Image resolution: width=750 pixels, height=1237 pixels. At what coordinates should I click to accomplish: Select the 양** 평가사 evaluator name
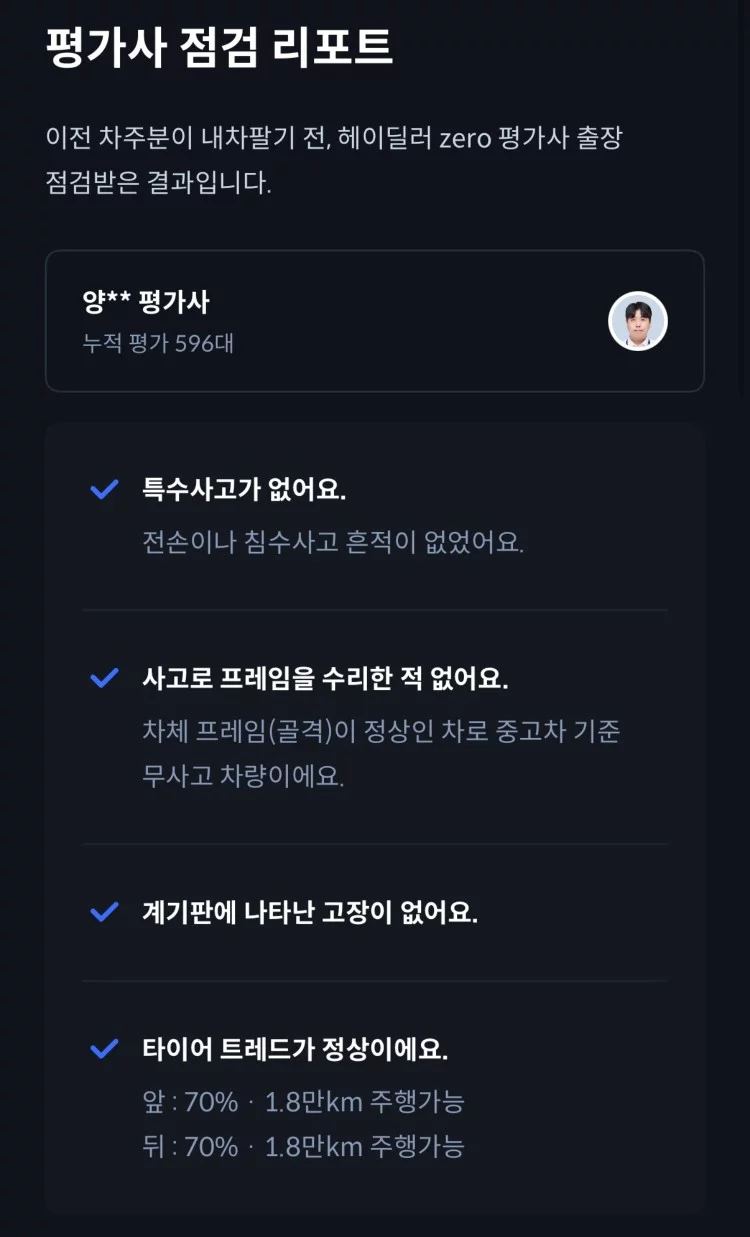[x=146, y=302]
